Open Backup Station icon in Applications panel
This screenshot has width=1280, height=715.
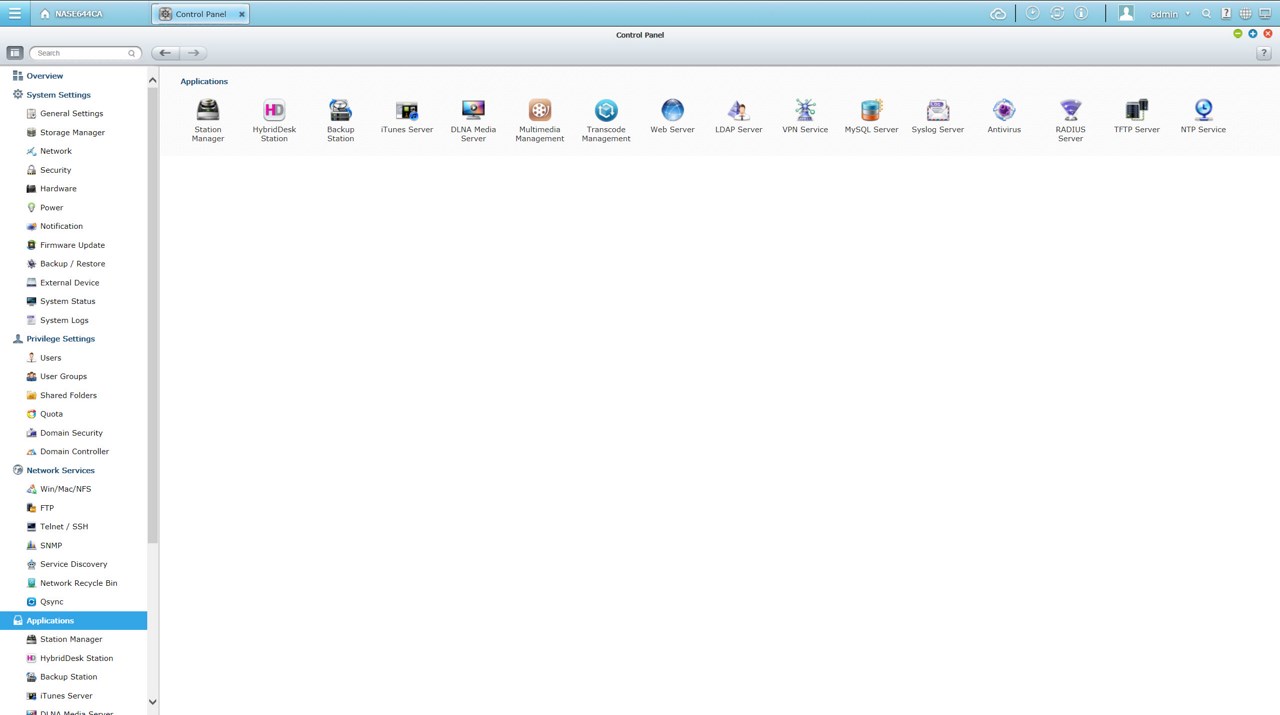340,110
